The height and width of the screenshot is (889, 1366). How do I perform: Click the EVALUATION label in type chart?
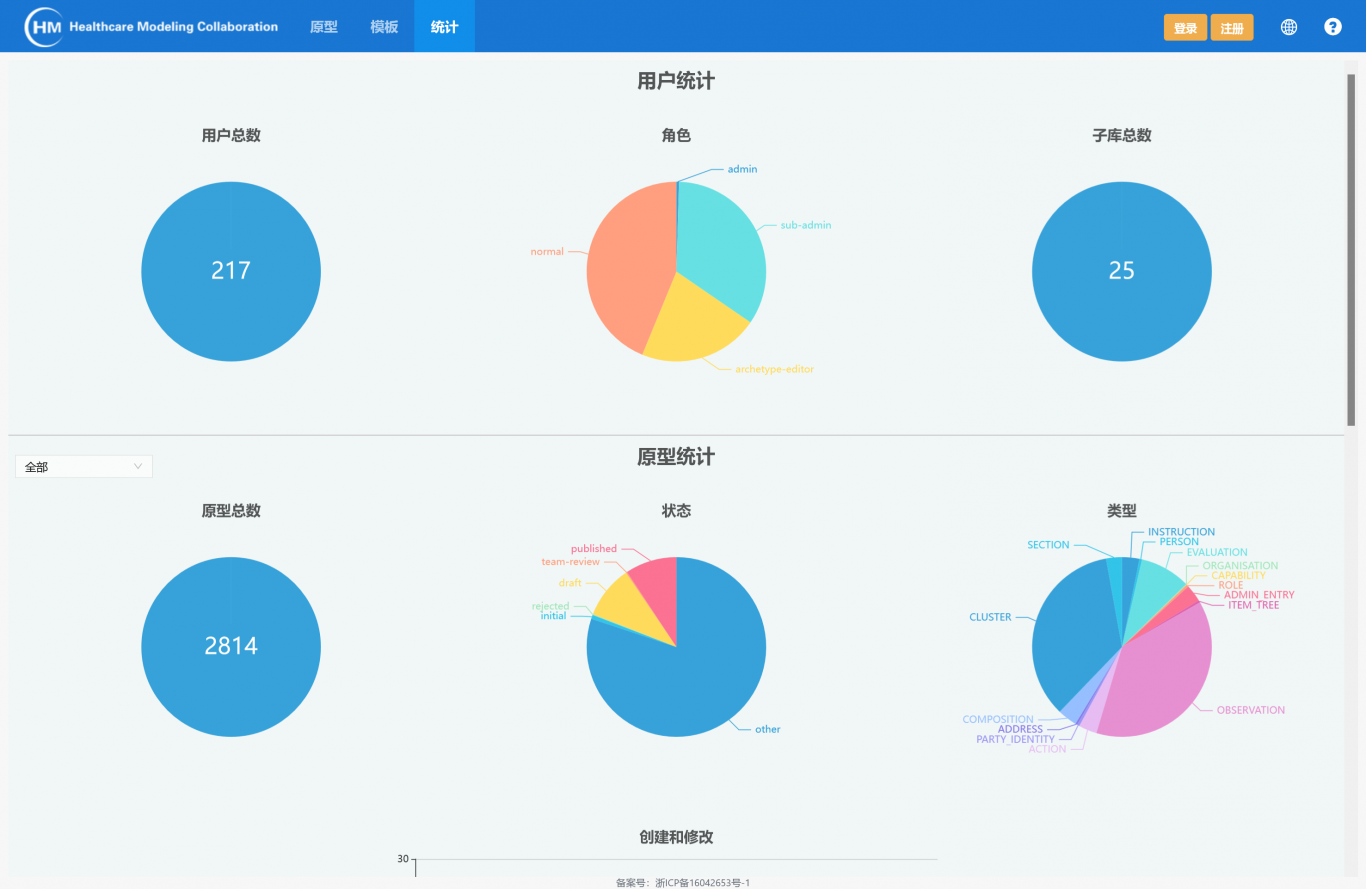[1217, 552]
